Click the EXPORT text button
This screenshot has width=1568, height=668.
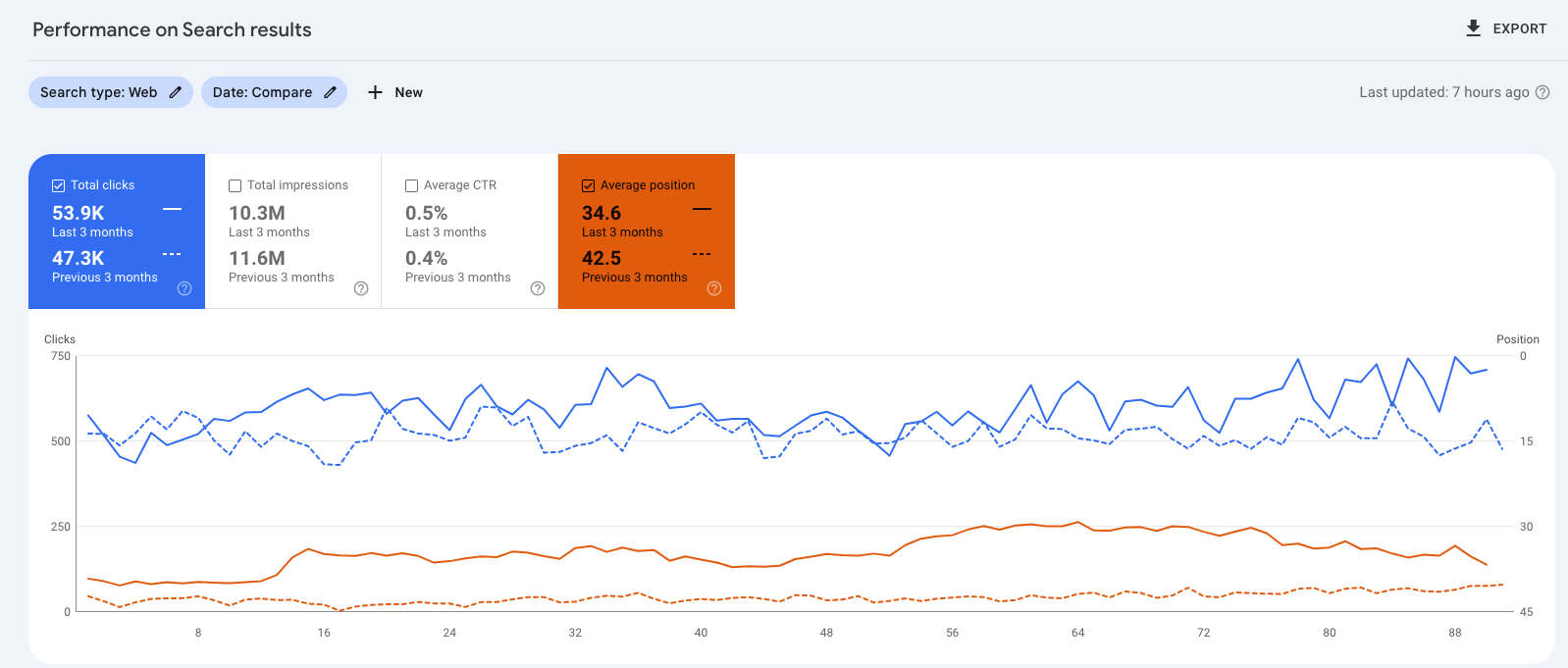pos(1519,29)
